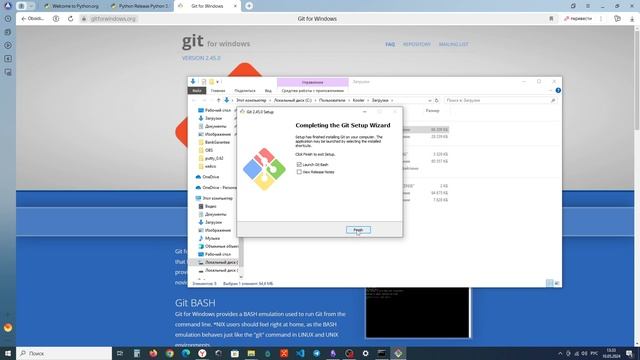Open Telegram from the taskbar
The width and height of the screenshot is (640, 360).
pyautogui.click(x=316, y=353)
